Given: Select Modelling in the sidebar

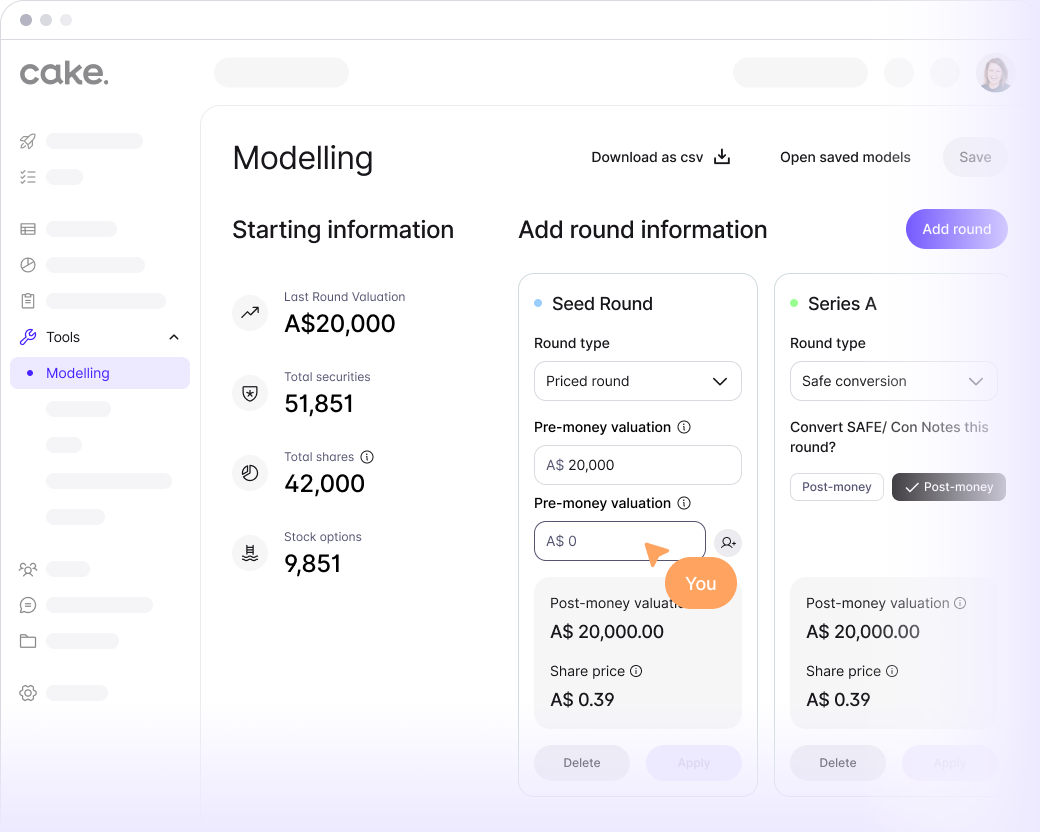Looking at the screenshot, I should point(80,373).
